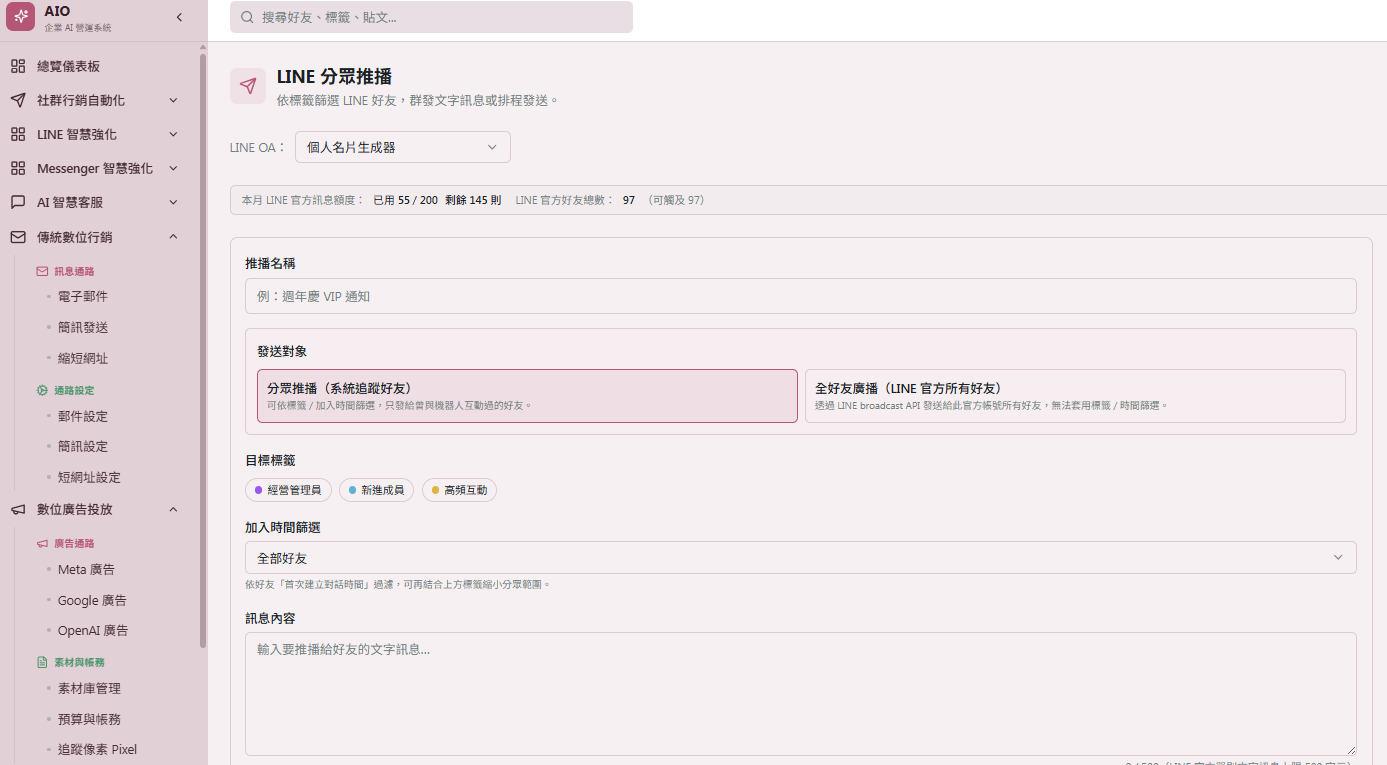Click the 社群行銷自動化 paper plane icon
The height and width of the screenshot is (765, 1387).
(18, 100)
